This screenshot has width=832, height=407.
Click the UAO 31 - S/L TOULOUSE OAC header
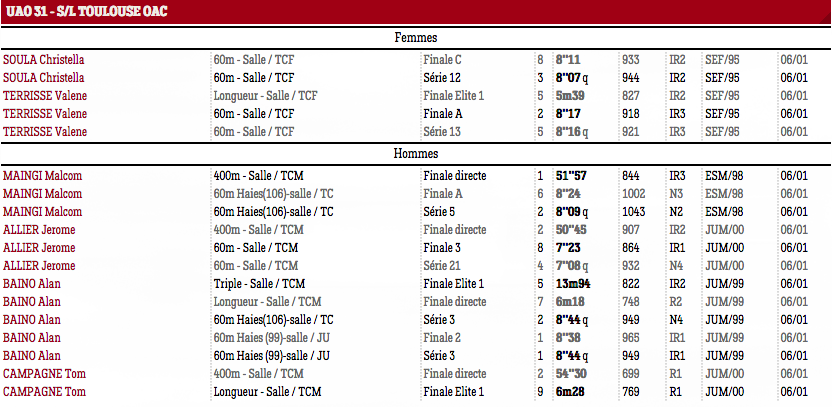click(x=87, y=11)
